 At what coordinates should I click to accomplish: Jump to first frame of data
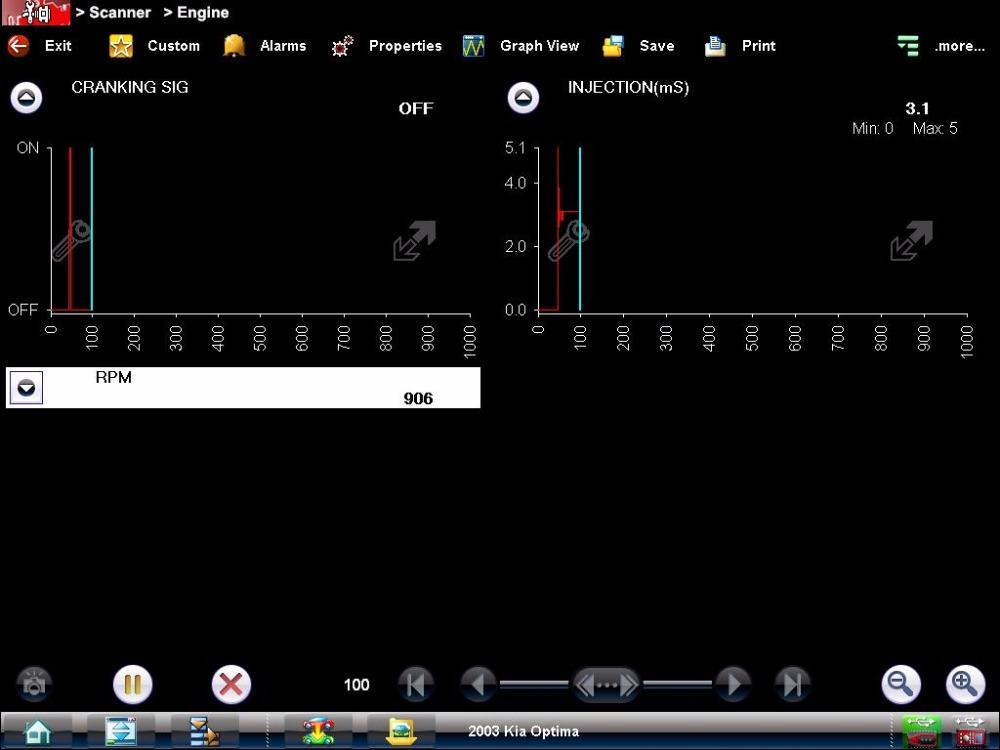point(416,685)
